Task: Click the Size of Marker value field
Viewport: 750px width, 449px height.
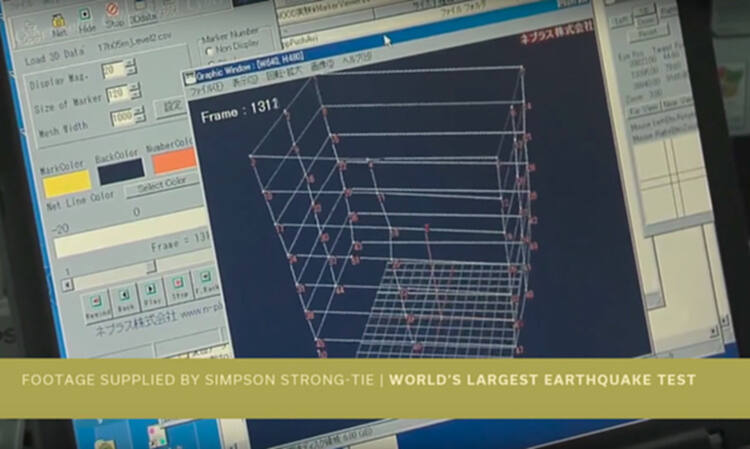Action: [118, 94]
